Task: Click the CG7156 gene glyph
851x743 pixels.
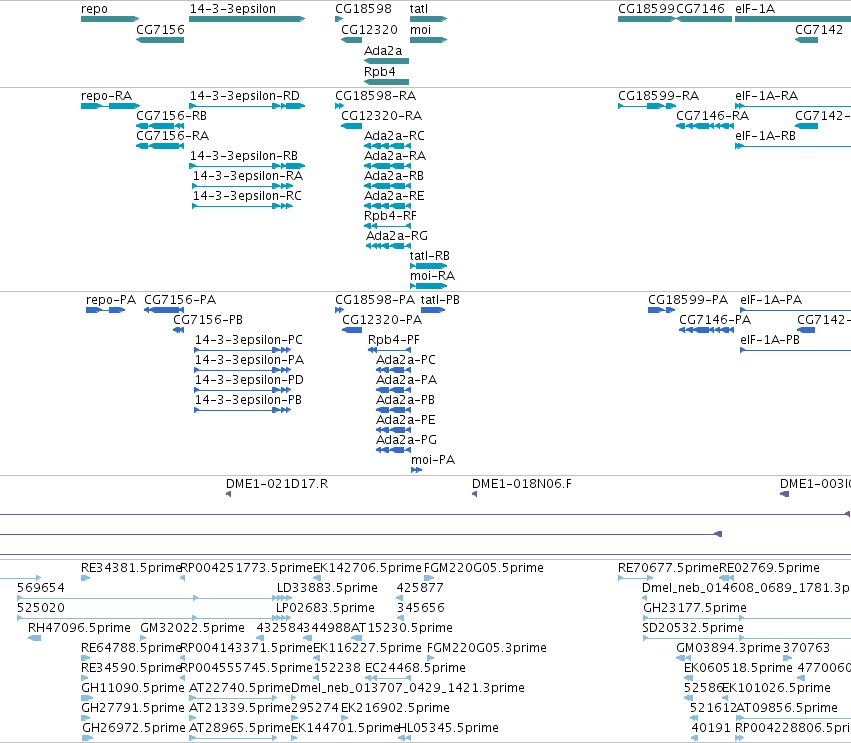Action: [160, 40]
